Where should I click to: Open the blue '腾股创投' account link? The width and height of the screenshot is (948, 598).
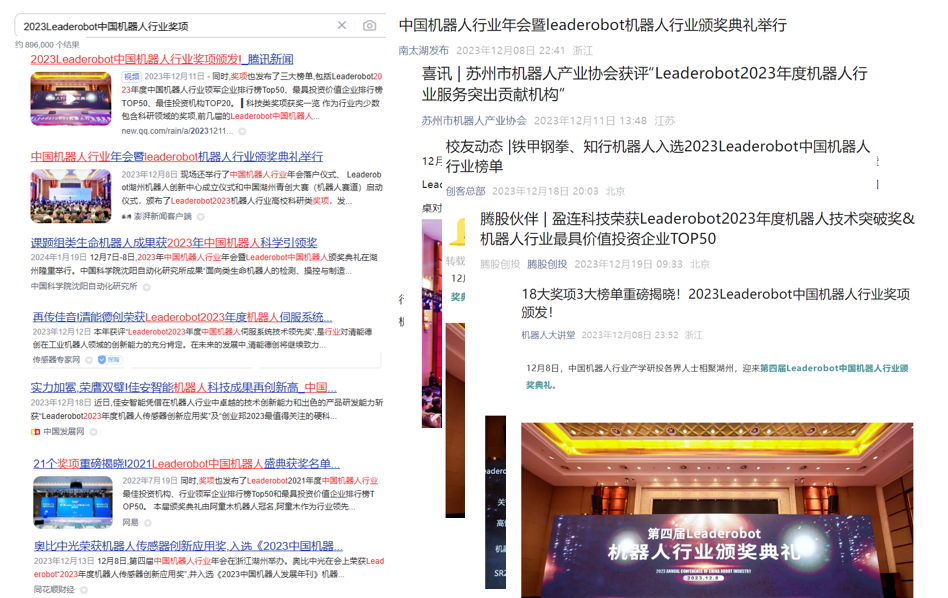[547, 264]
